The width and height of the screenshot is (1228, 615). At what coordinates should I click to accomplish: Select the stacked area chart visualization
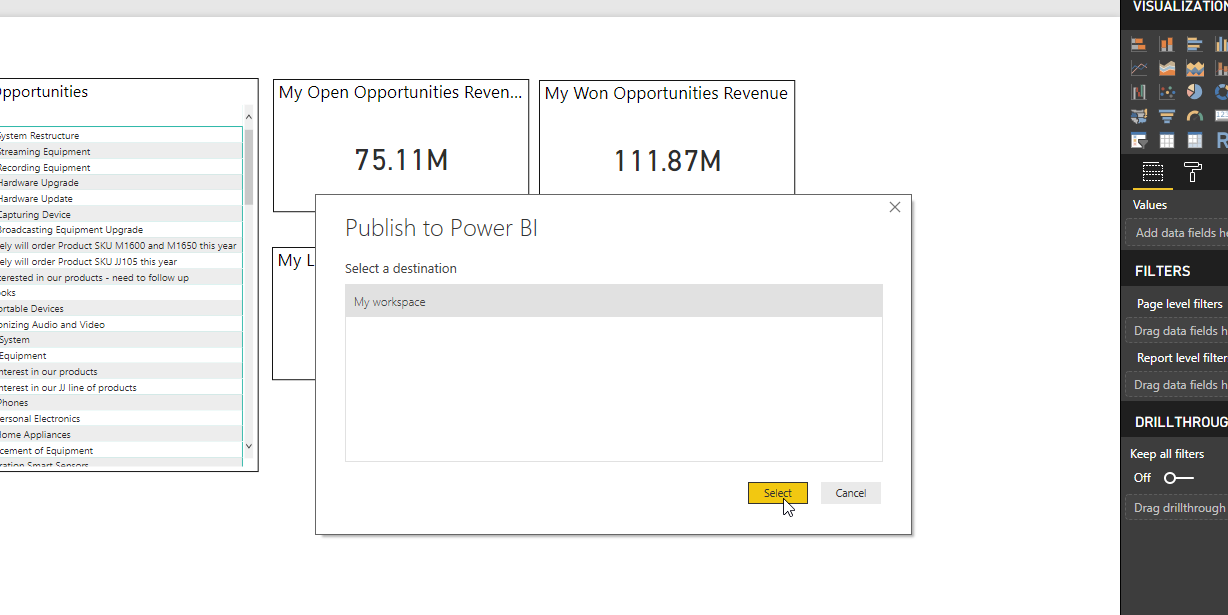[x=1194, y=68]
